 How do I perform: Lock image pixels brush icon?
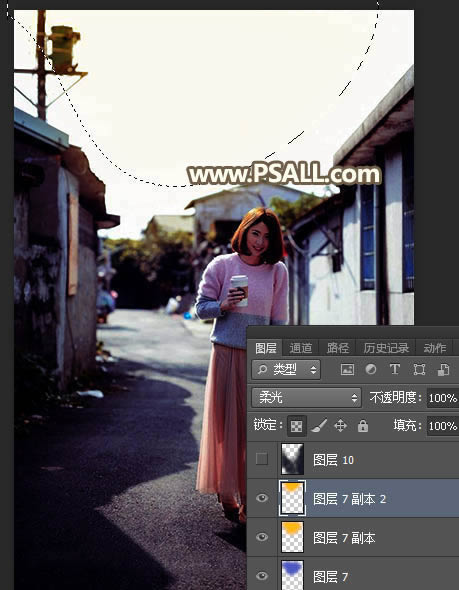[x=319, y=426]
